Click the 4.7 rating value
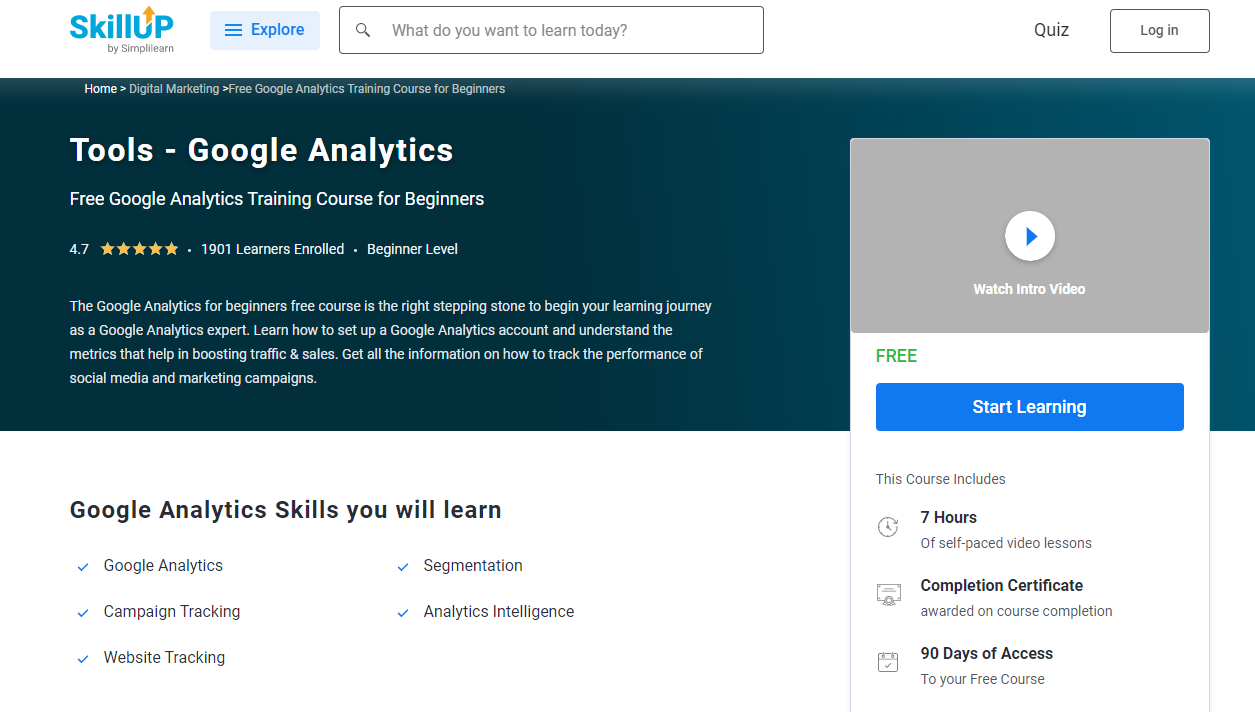1255x712 pixels. click(x=79, y=249)
